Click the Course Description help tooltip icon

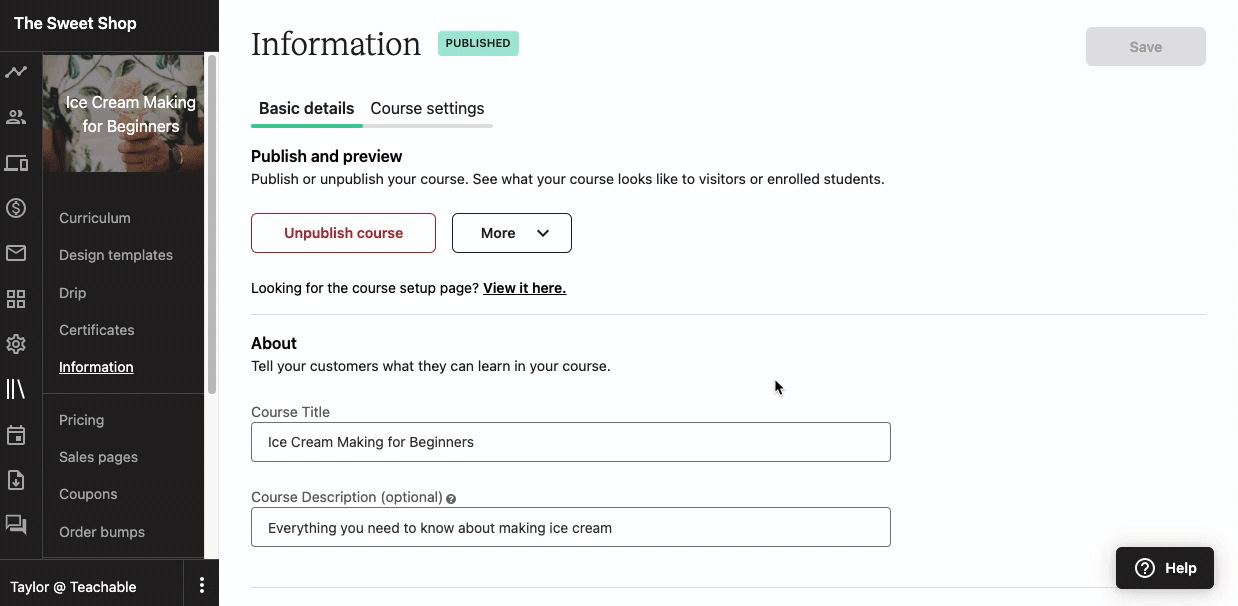pyautogui.click(x=451, y=498)
